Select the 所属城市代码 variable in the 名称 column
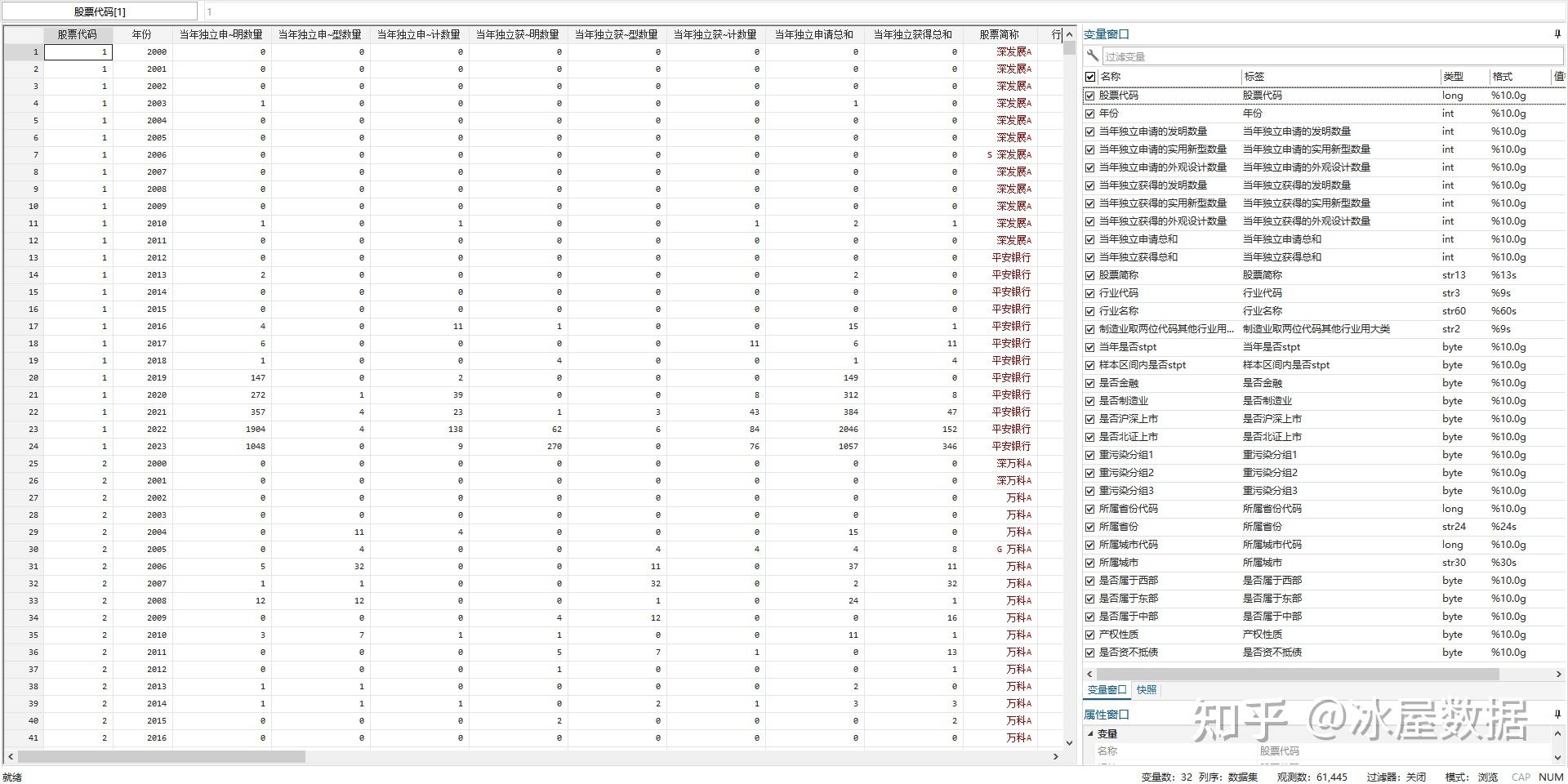The width and height of the screenshot is (1568, 784). tap(1129, 545)
